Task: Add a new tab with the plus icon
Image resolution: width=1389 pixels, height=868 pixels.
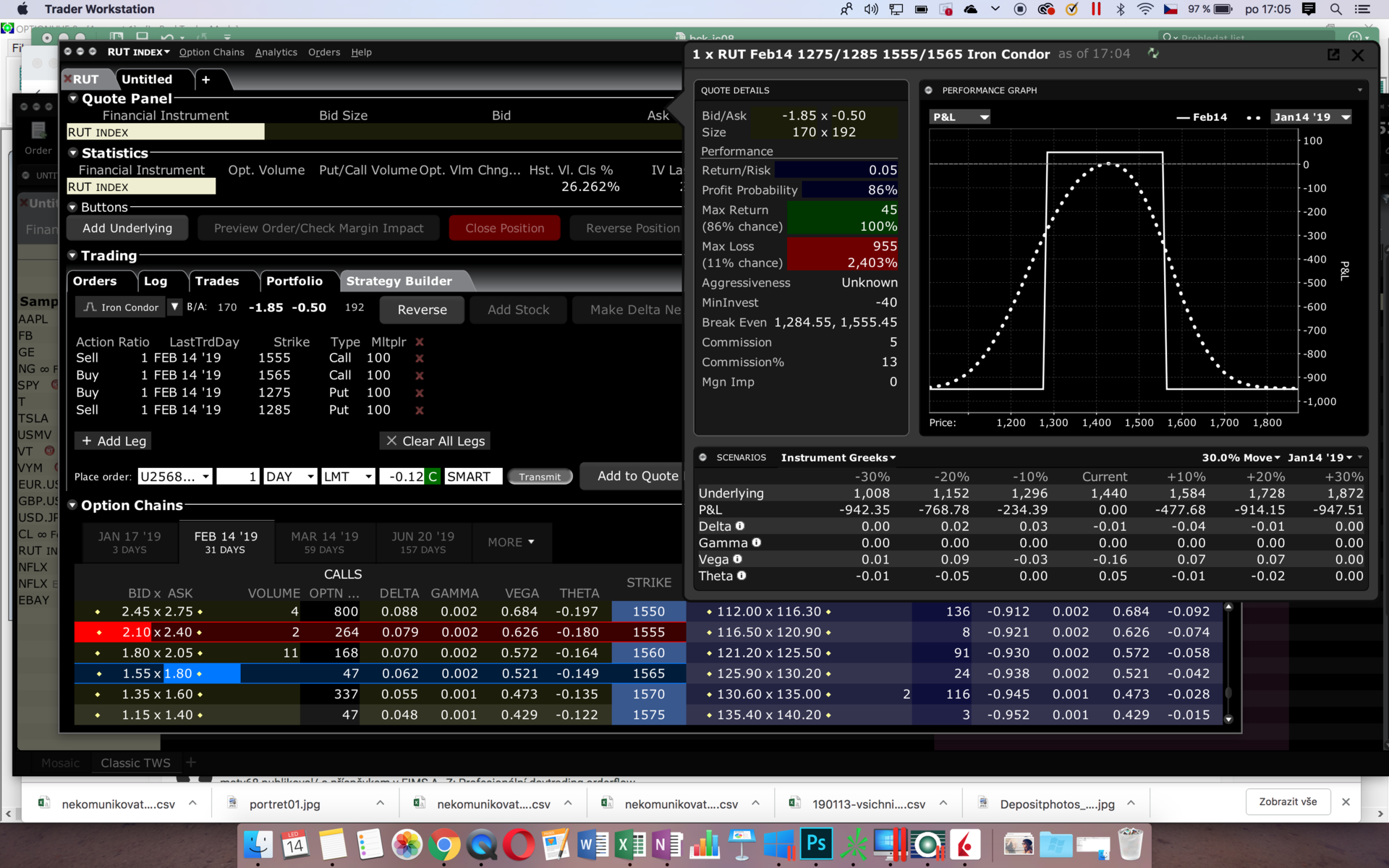Action: pos(206,80)
